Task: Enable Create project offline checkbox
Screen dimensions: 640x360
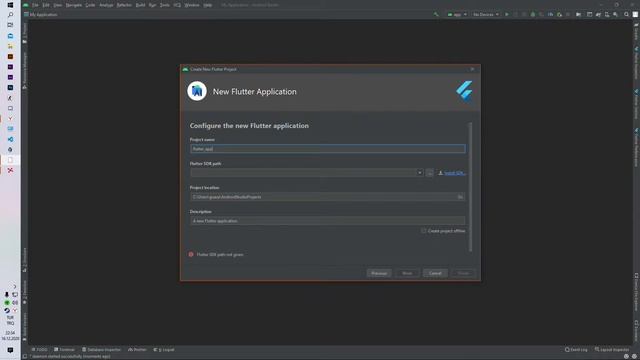Action: [x=424, y=231]
